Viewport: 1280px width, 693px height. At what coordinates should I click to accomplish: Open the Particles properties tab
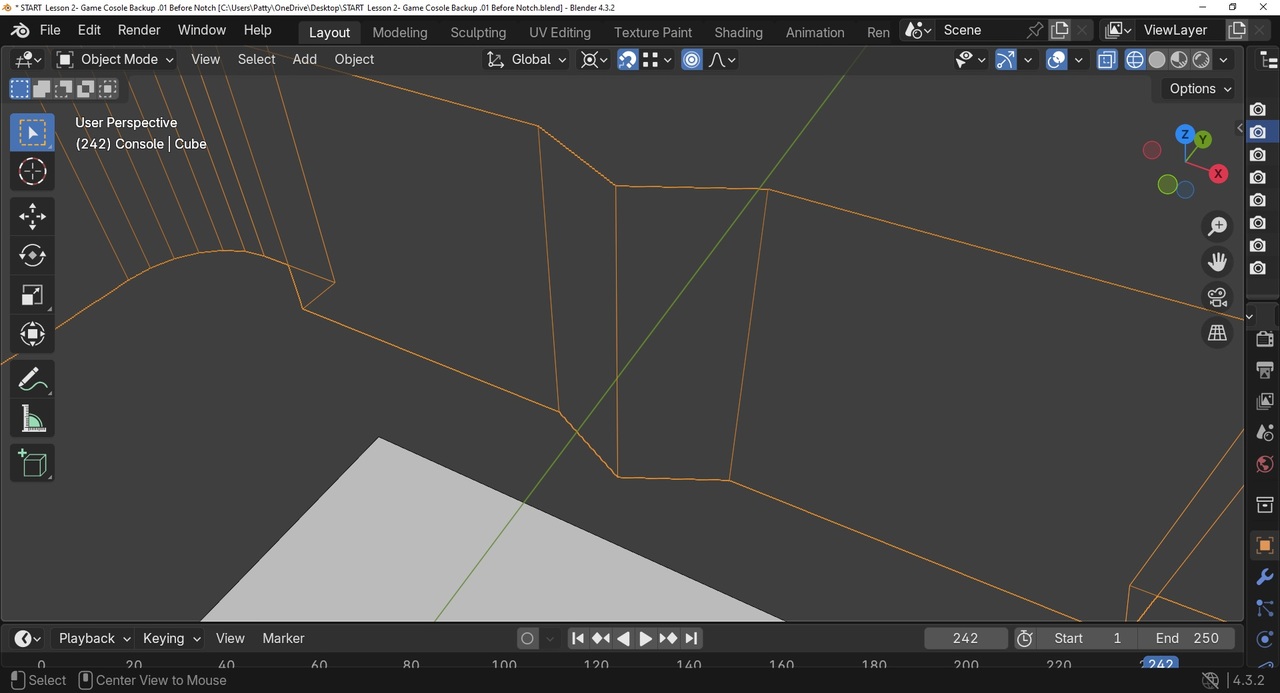click(1264, 608)
